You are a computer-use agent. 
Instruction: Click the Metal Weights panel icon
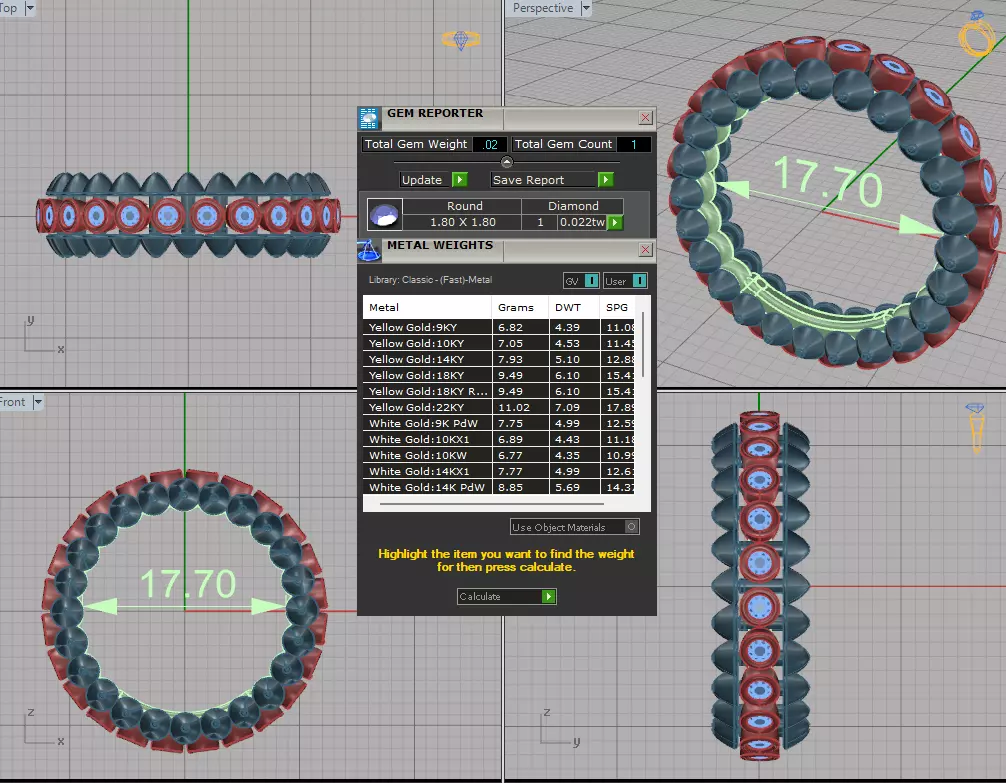point(368,250)
